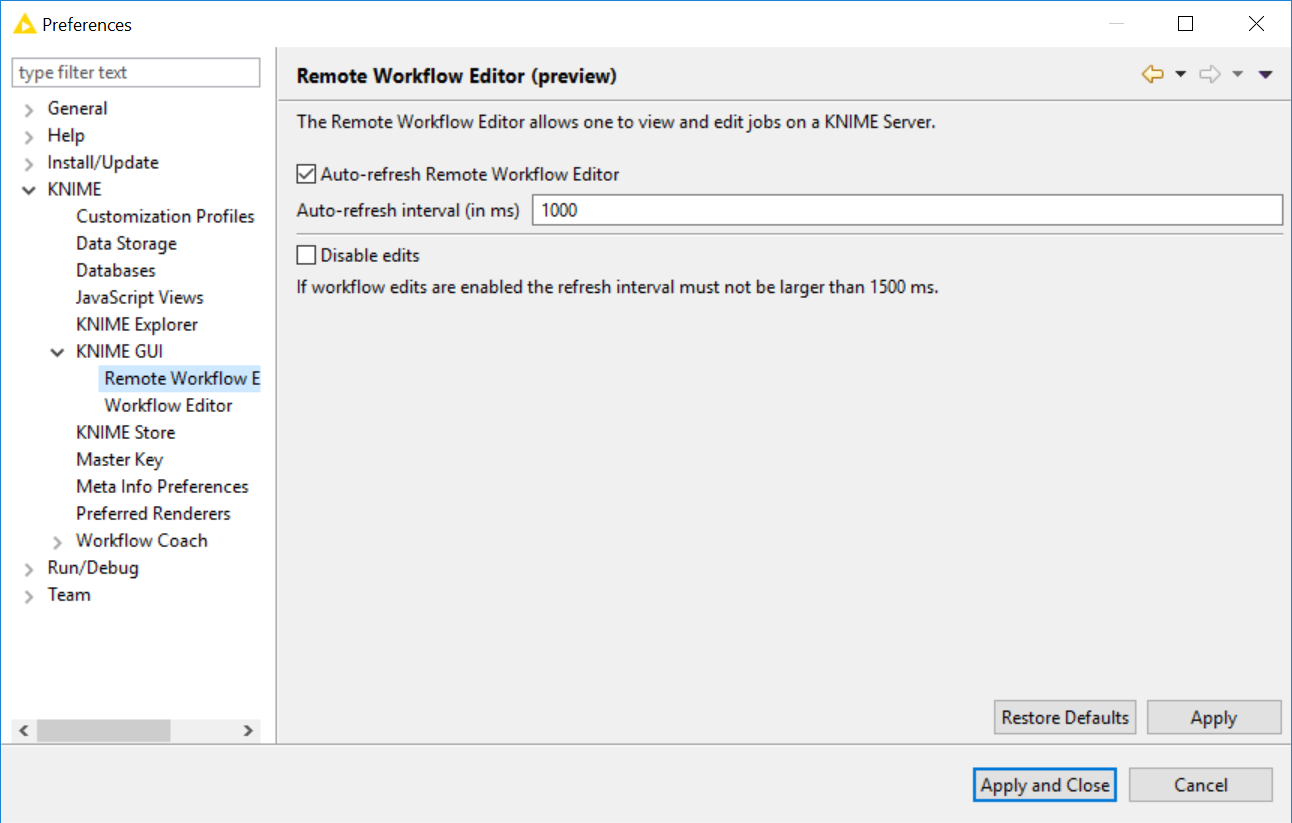Click the KNIME logo in title bar
Screen dimensions: 1292x823
(x=24, y=24)
